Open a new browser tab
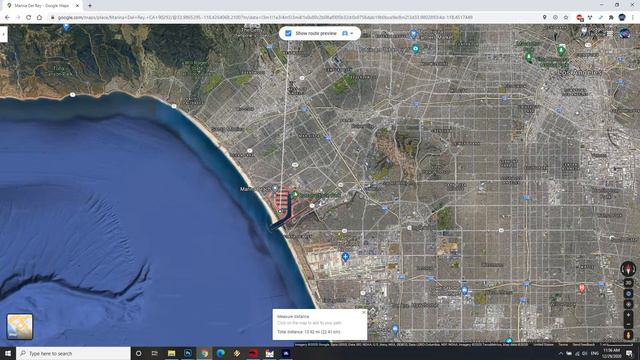 pyautogui.click(x=90, y=6)
